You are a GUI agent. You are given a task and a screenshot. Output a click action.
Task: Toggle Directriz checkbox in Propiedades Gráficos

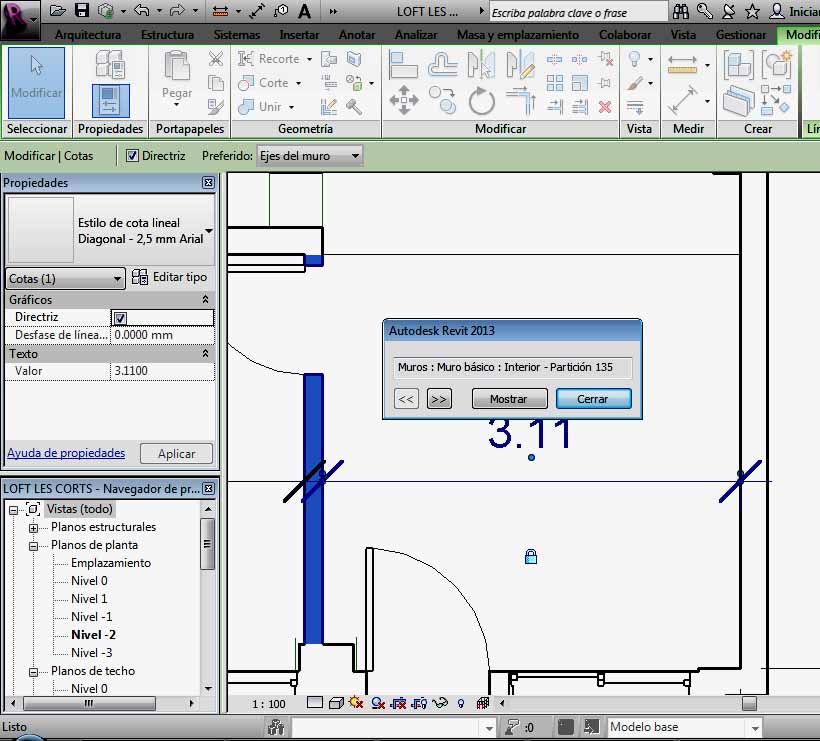(x=120, y=318)
